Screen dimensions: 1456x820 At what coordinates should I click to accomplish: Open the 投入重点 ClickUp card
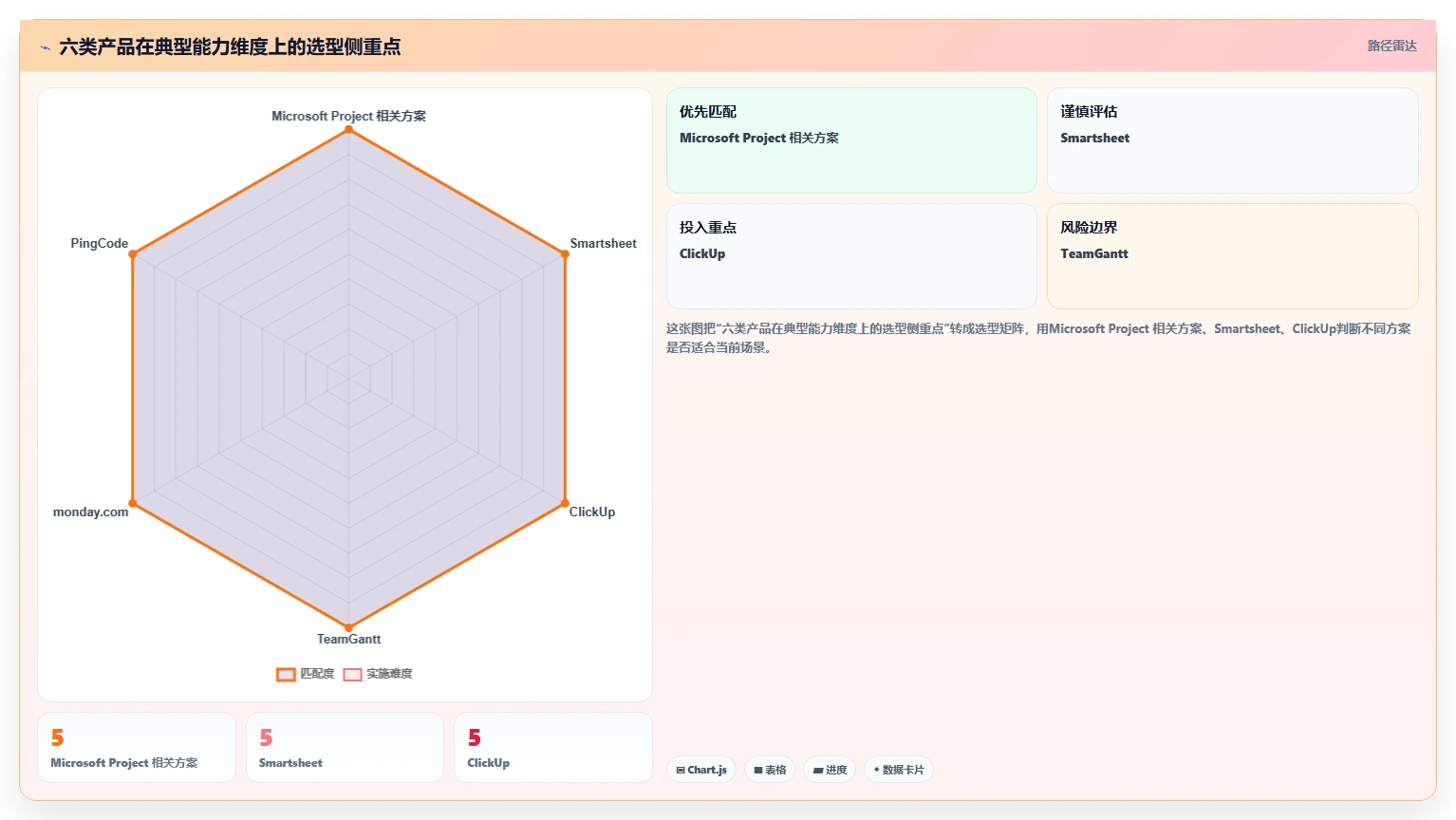[851, 256]
